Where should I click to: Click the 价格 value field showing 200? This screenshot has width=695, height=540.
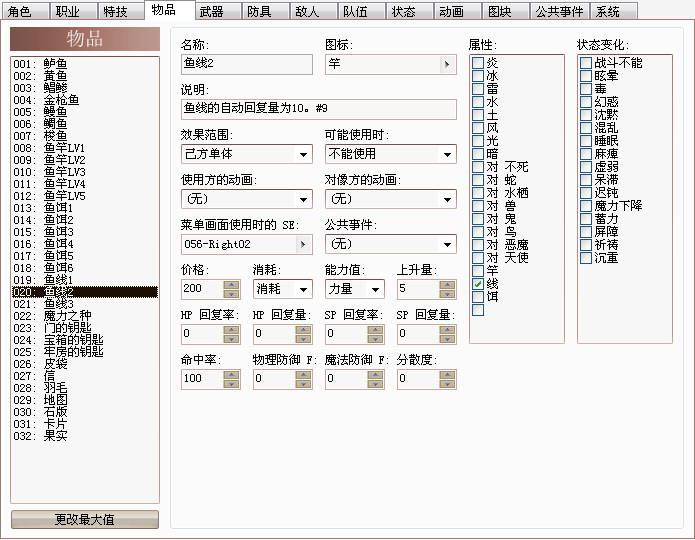pyautogui.click(x=202, y=289)
